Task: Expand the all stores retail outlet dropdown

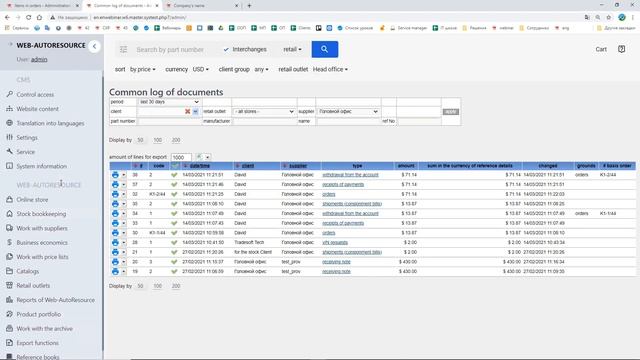Action: pos(264,111)
